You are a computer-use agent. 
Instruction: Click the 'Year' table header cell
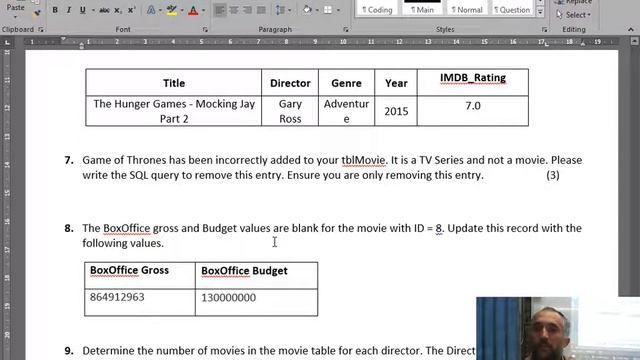pos(396,83)
